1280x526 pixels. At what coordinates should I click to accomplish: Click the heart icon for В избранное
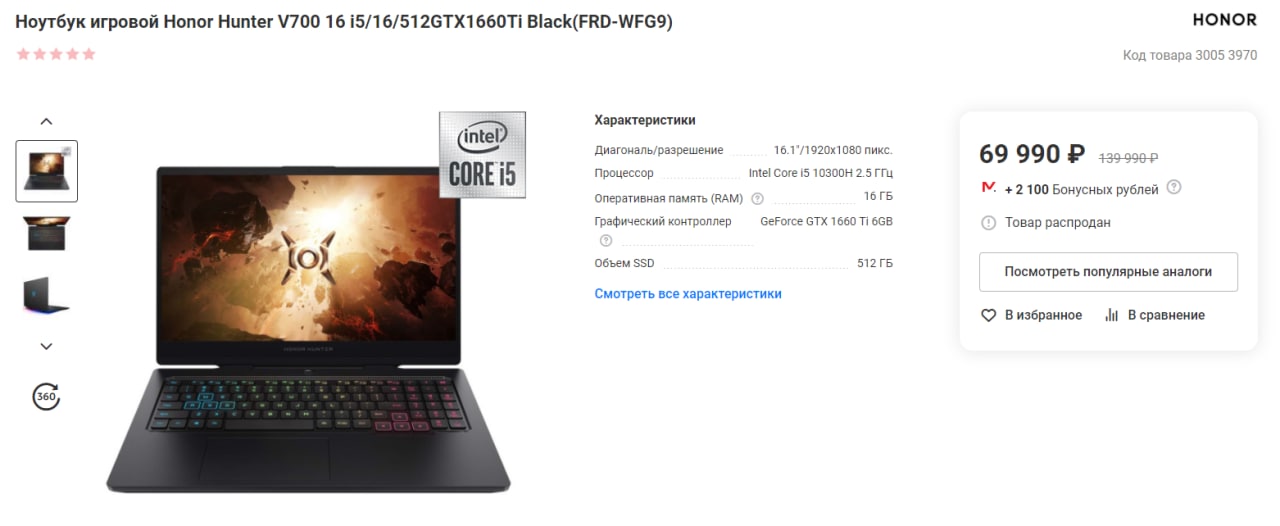(988, 315)
